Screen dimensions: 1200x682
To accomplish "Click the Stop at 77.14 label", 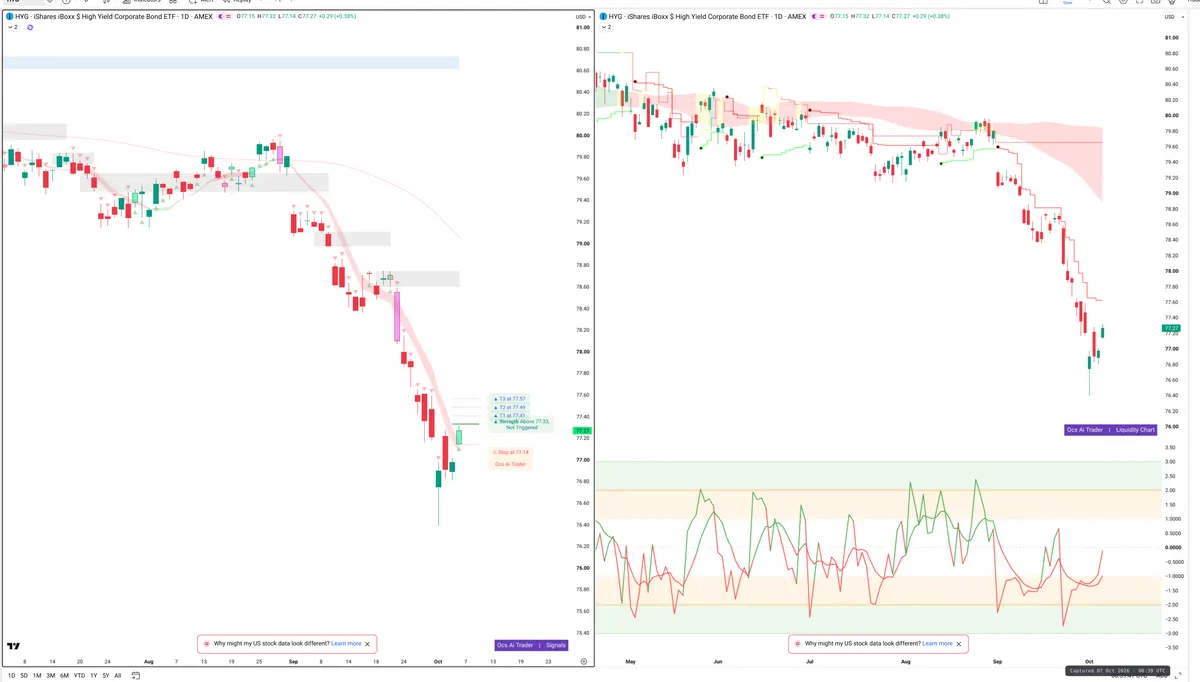I will pos(510,452).
